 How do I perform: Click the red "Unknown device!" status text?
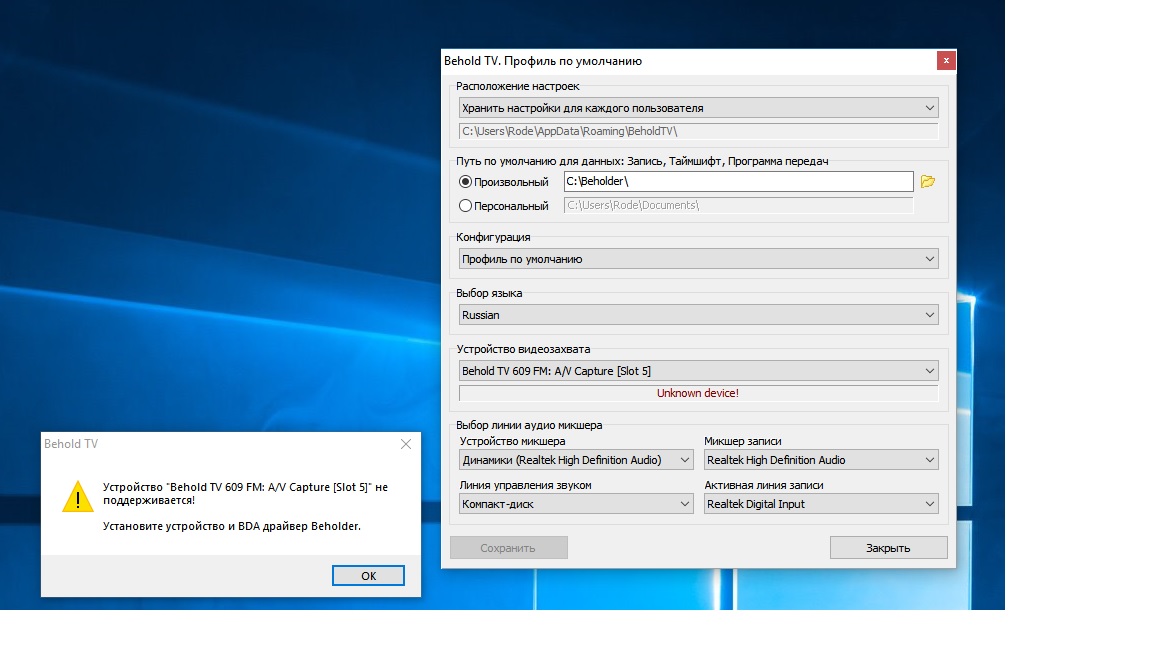698,393
